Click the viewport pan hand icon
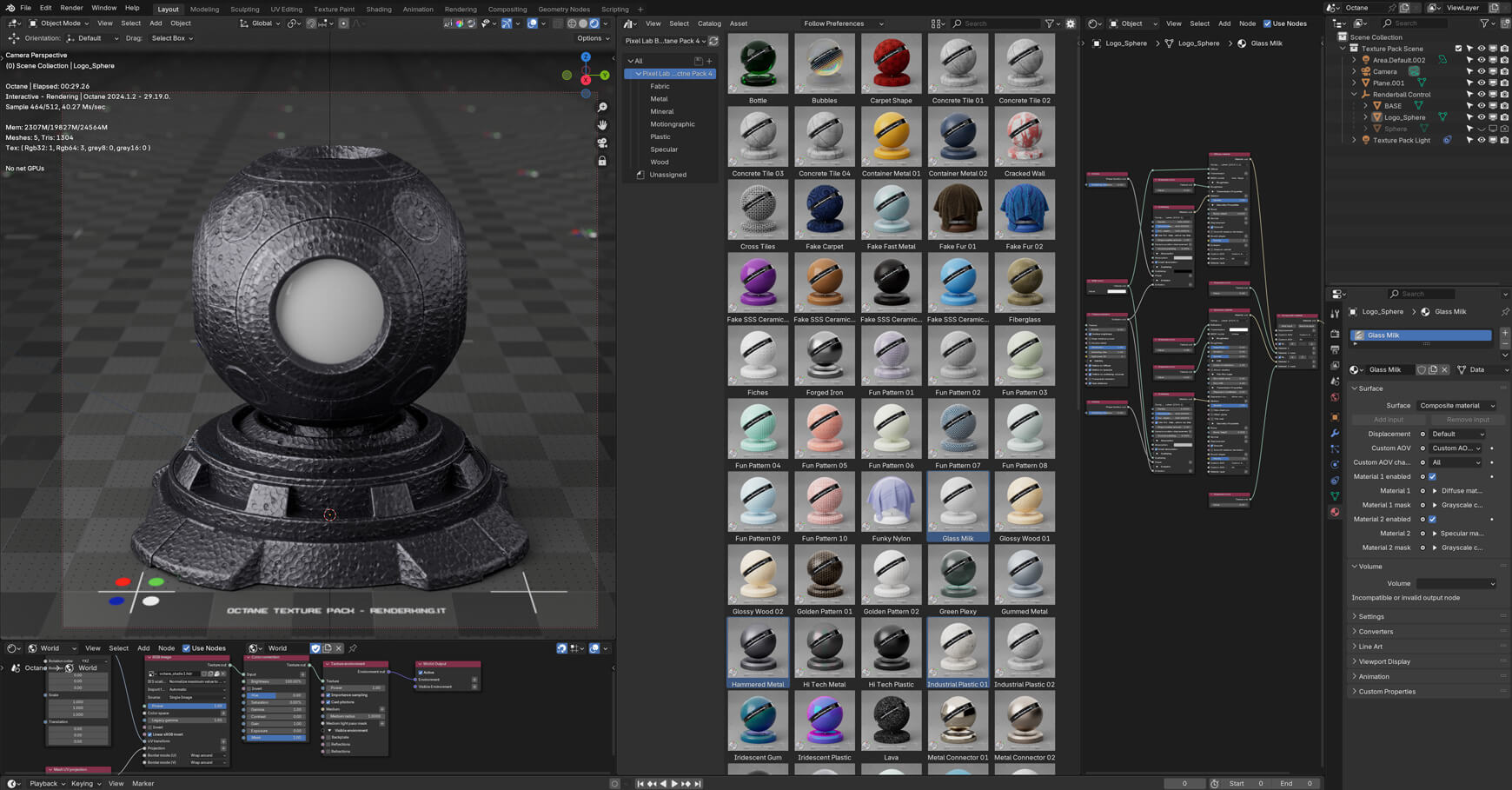The height and width of the screenshot is (790, 1512). pos(602,125)
